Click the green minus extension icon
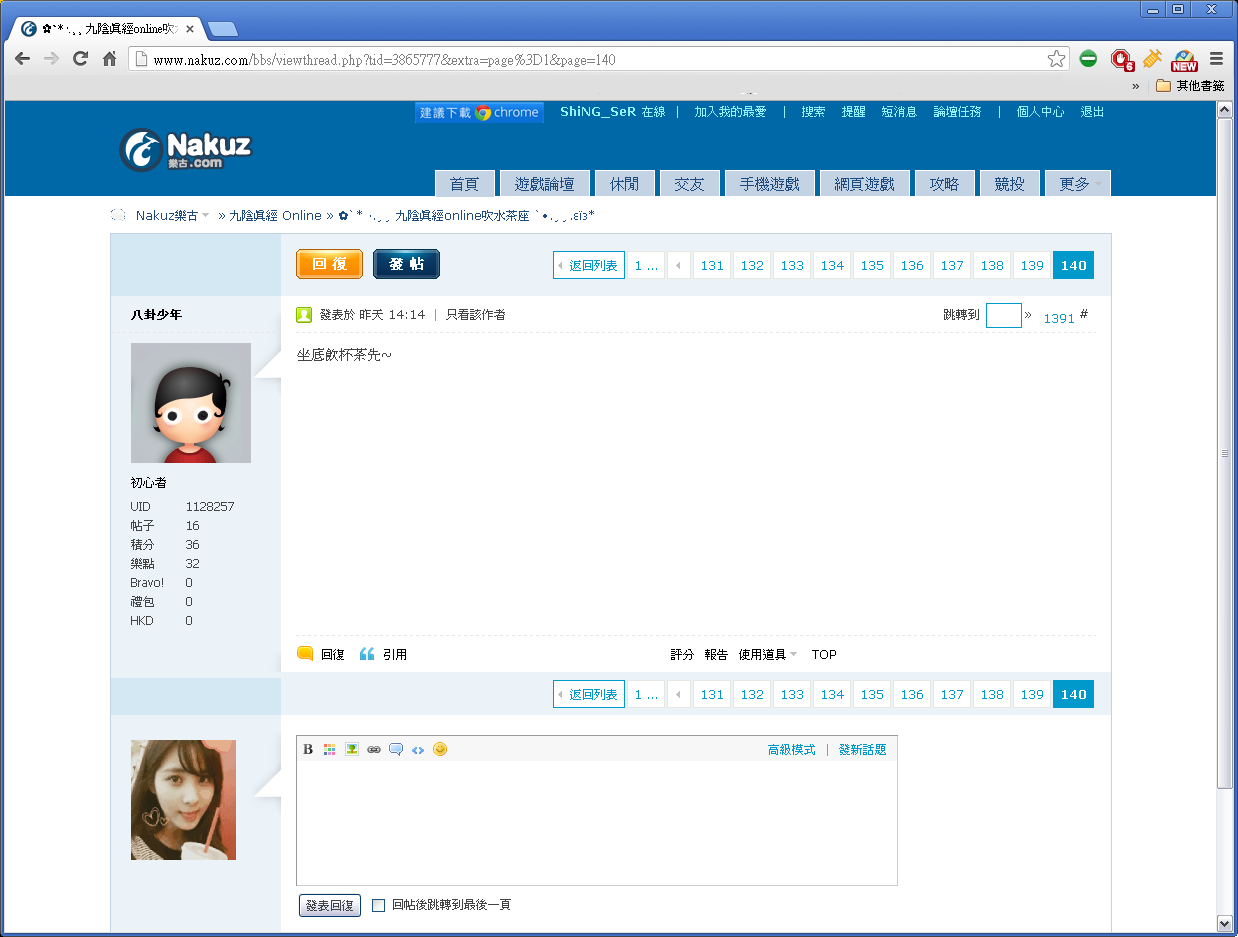This screenshot has width=1238, height=937. (x=1089, y=59)
